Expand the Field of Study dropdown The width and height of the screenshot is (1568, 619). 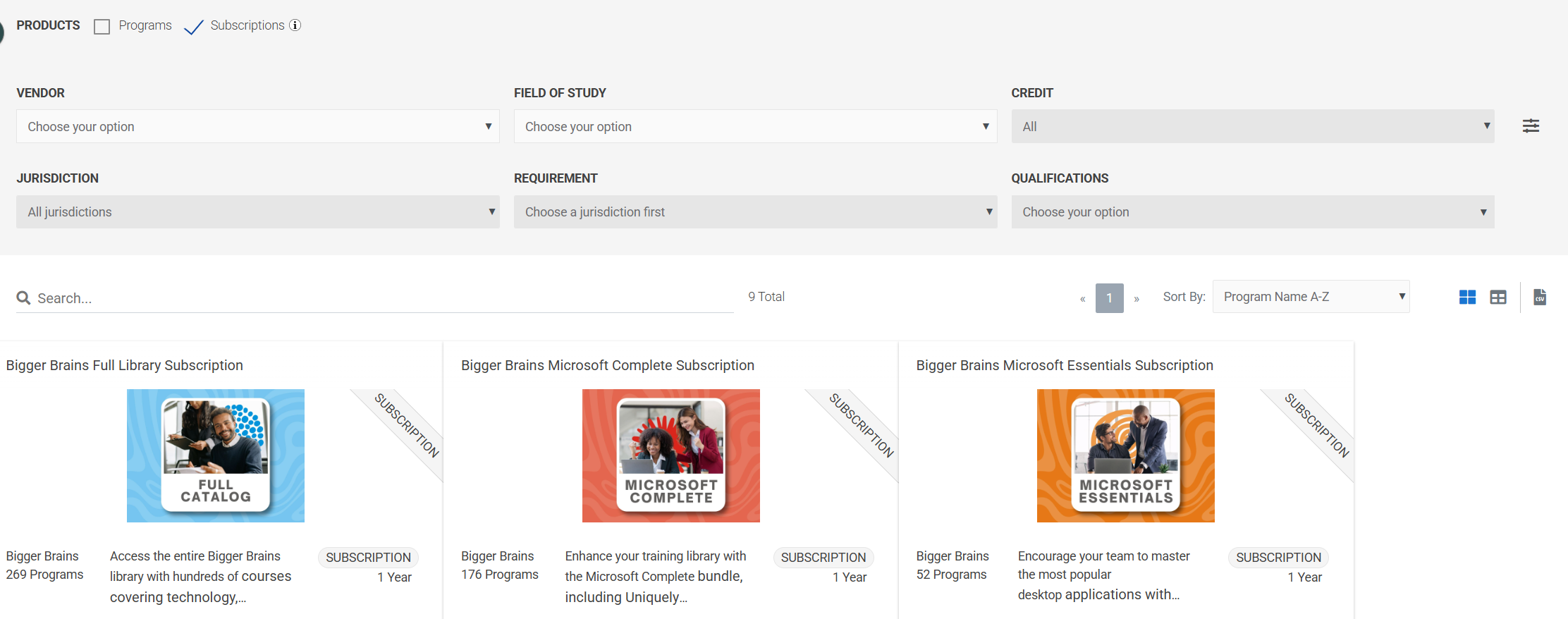[x=755, y=127]
